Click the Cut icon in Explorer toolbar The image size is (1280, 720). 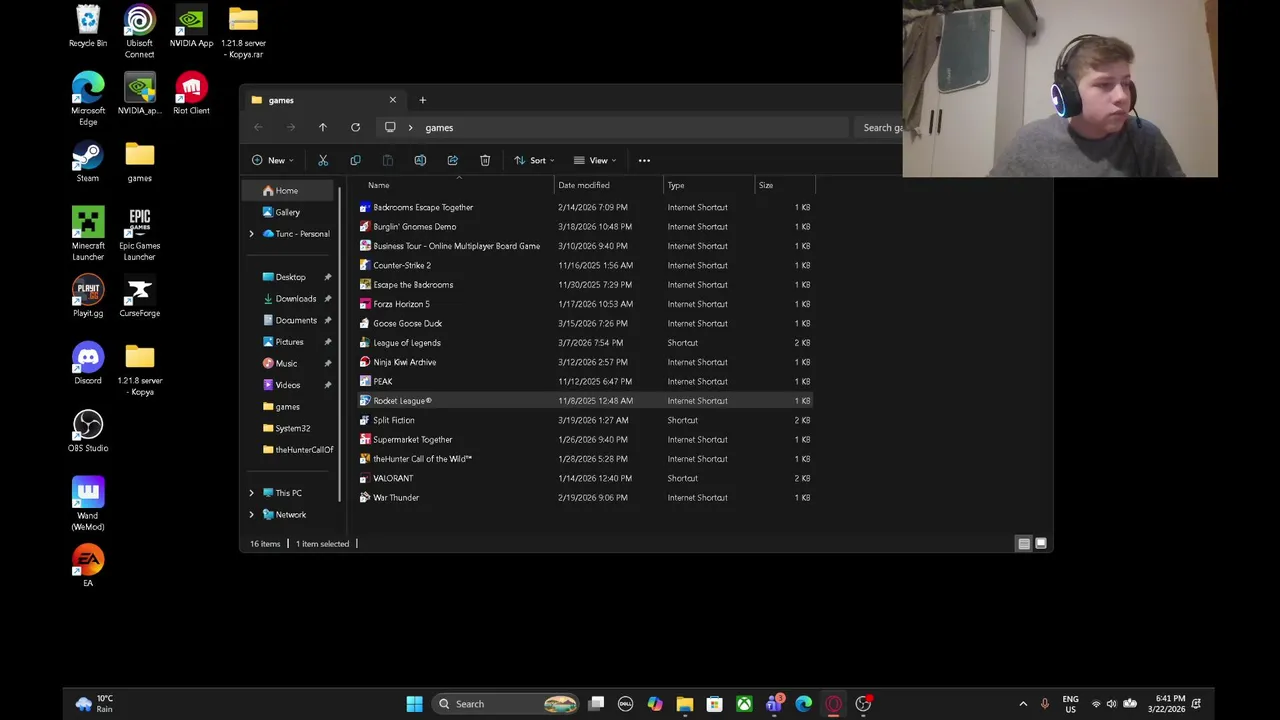pos(323,160)
